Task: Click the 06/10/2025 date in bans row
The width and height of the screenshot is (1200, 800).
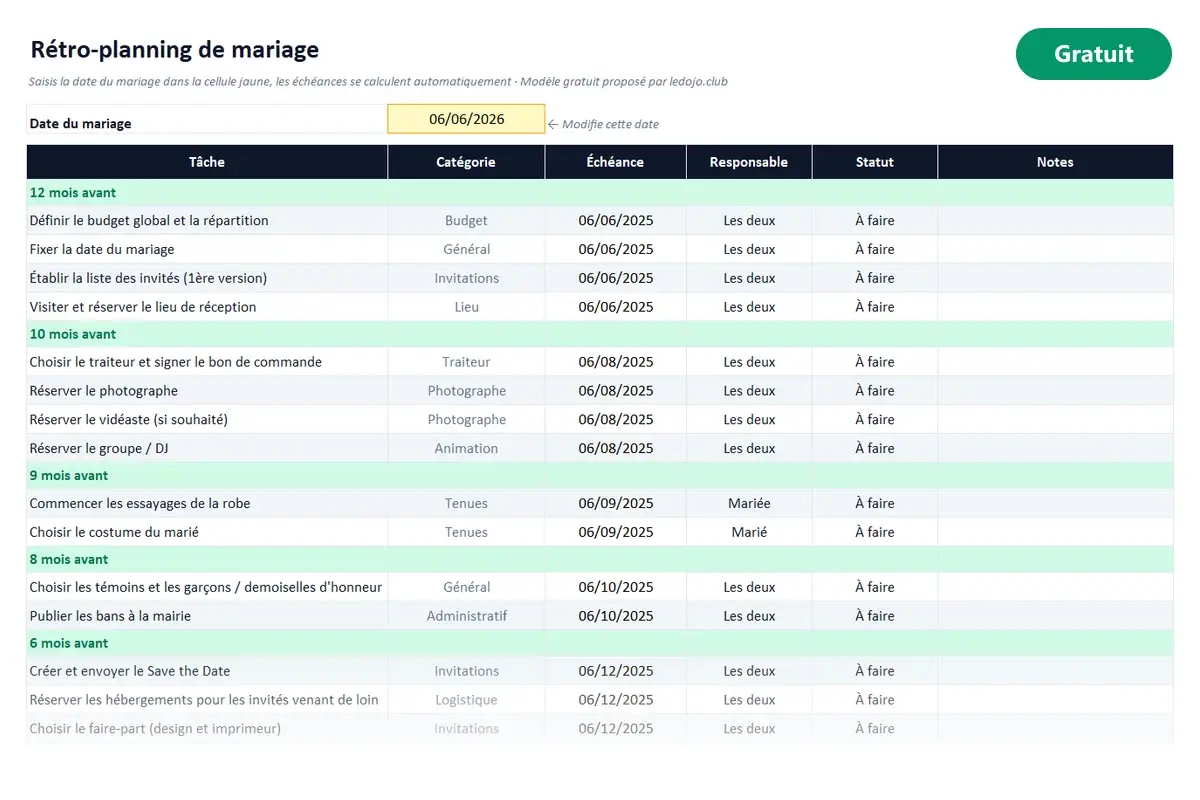Action: (616, 616)
